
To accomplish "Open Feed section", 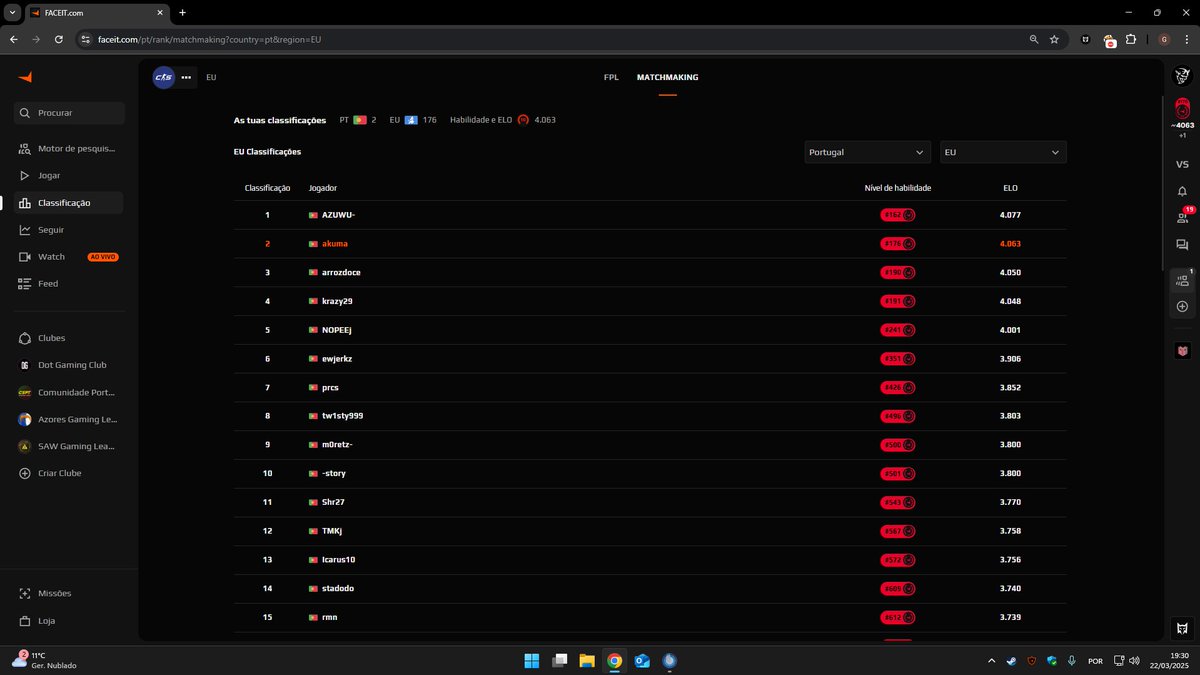I will click(x=40, y=284).
